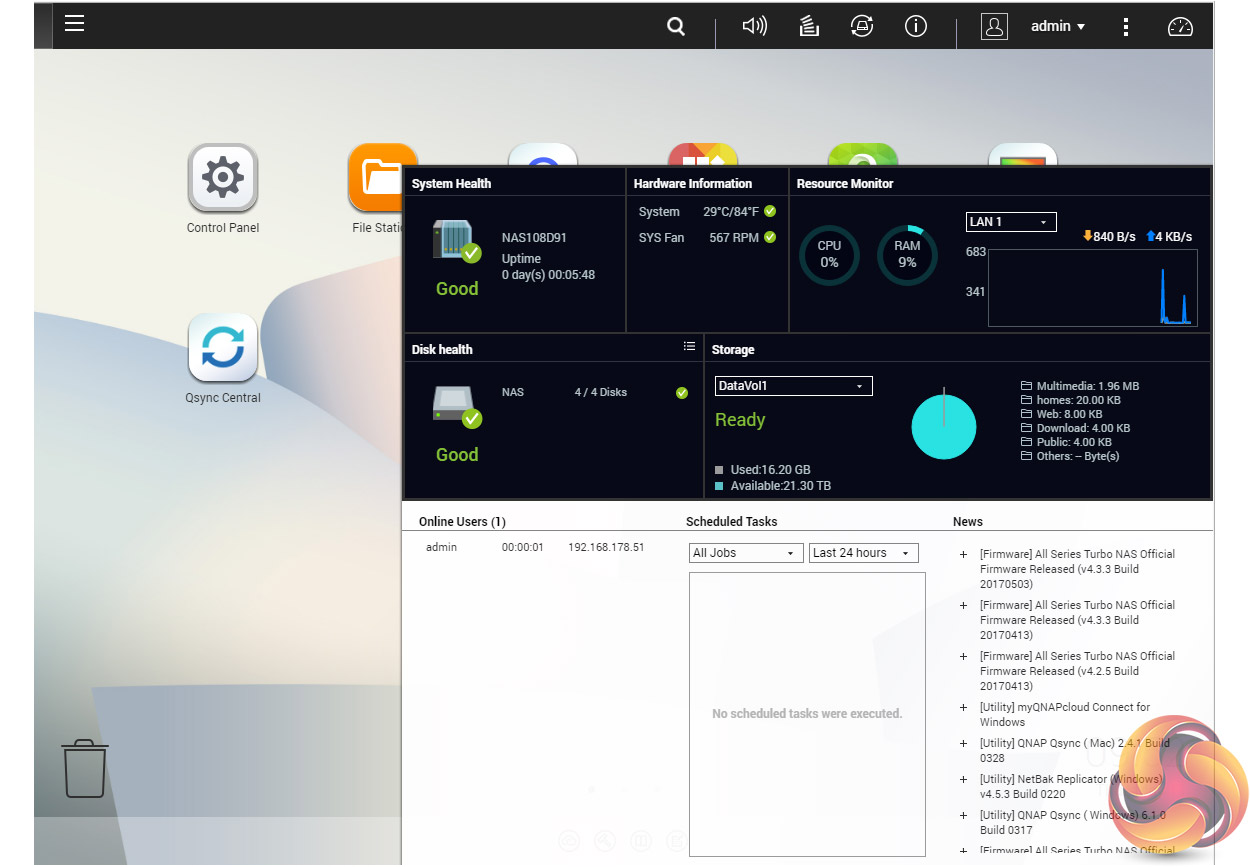Open the desktop recycle bin

(85, 768)
